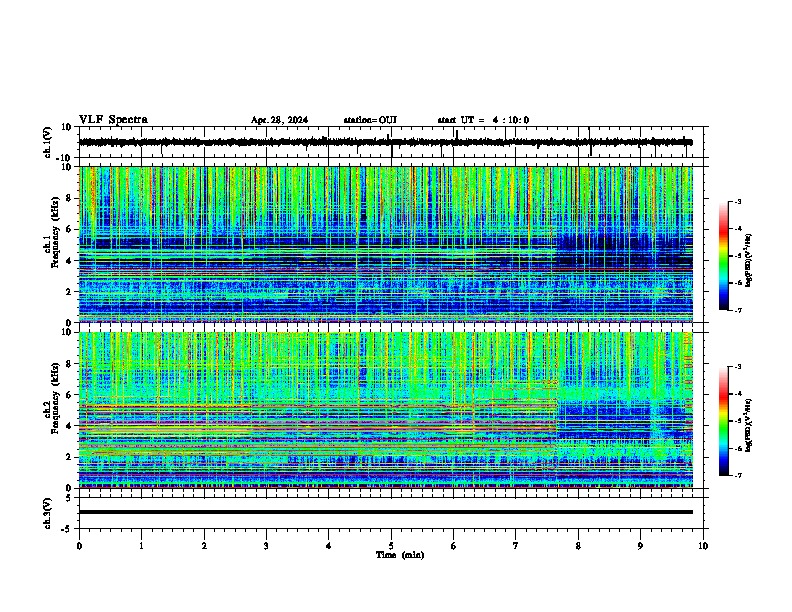Click time axis tick label "8"
Image resolution: width=792 pixels, height=612 pixels.
(x=578, y=546)
